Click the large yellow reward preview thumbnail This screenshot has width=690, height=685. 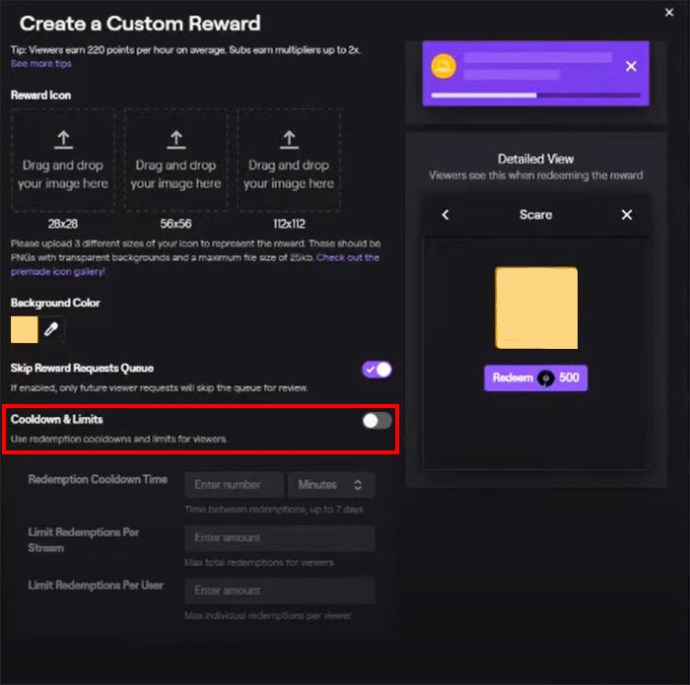click(x=536, y=308)
